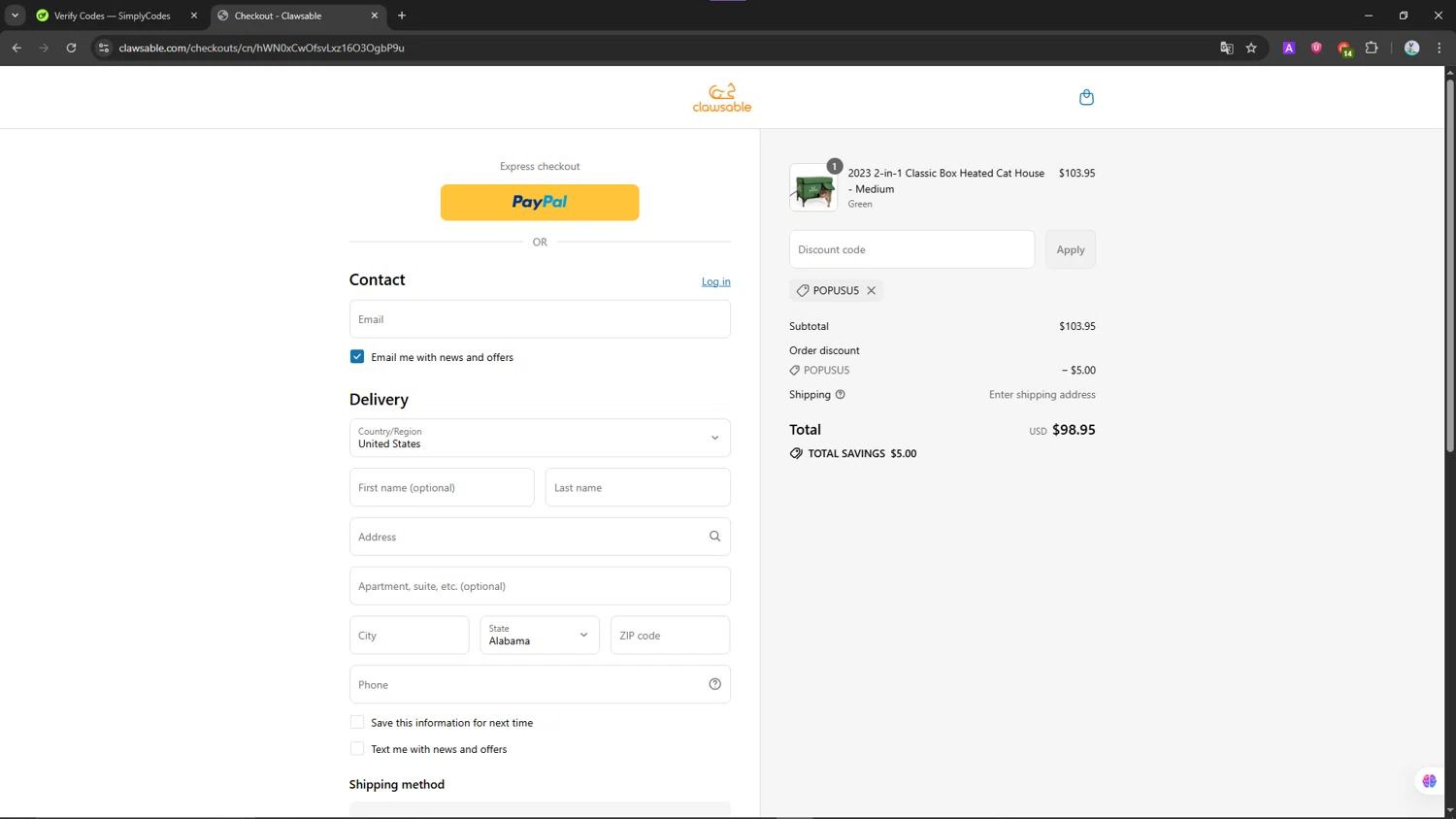Click the discount tag icon beside POPUSU5 chip

coord(803,290)
